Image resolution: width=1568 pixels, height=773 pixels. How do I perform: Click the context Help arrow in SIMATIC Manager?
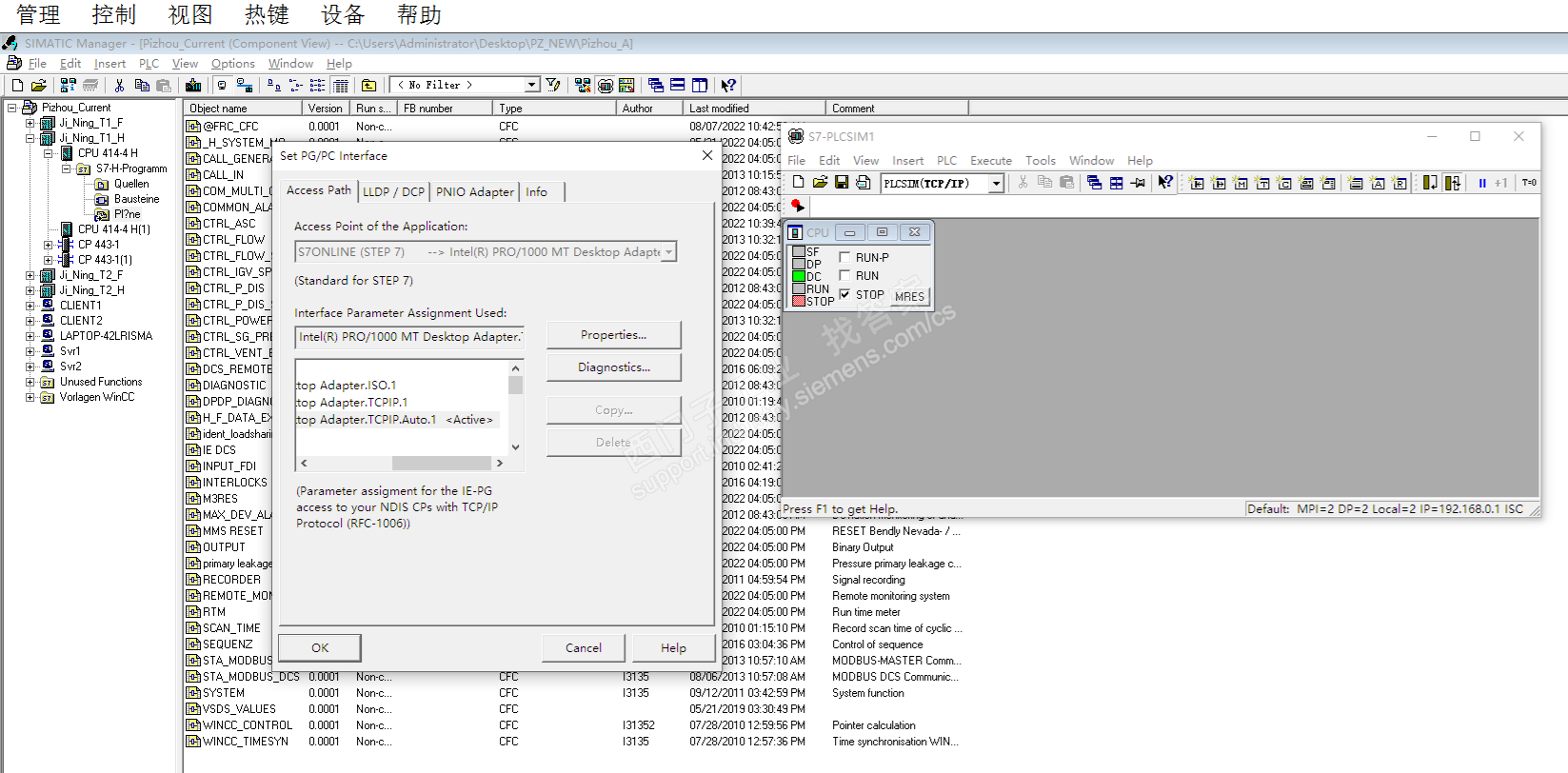click(728, 86)
